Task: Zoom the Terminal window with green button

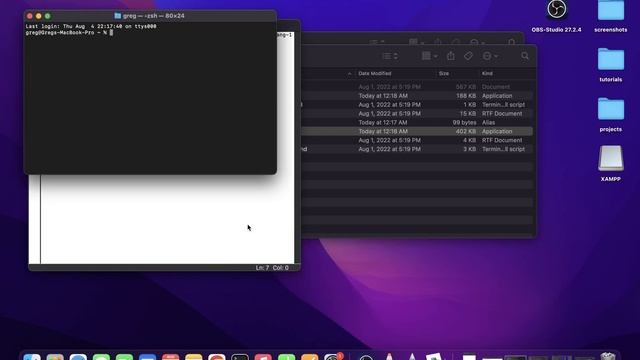Action: [47, 16]
